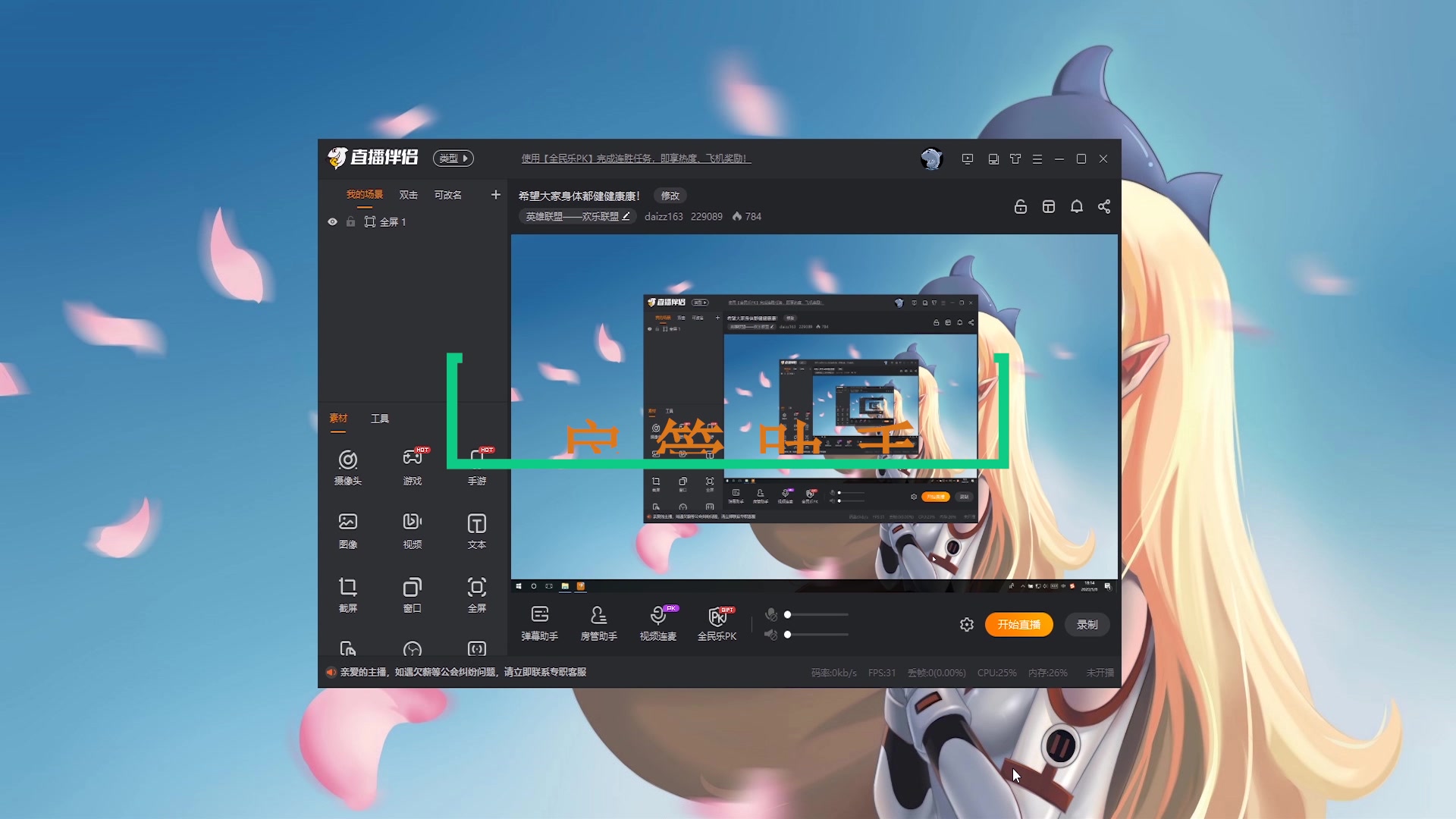Adjust the speaker volume slider

click(x=817, y=635)
